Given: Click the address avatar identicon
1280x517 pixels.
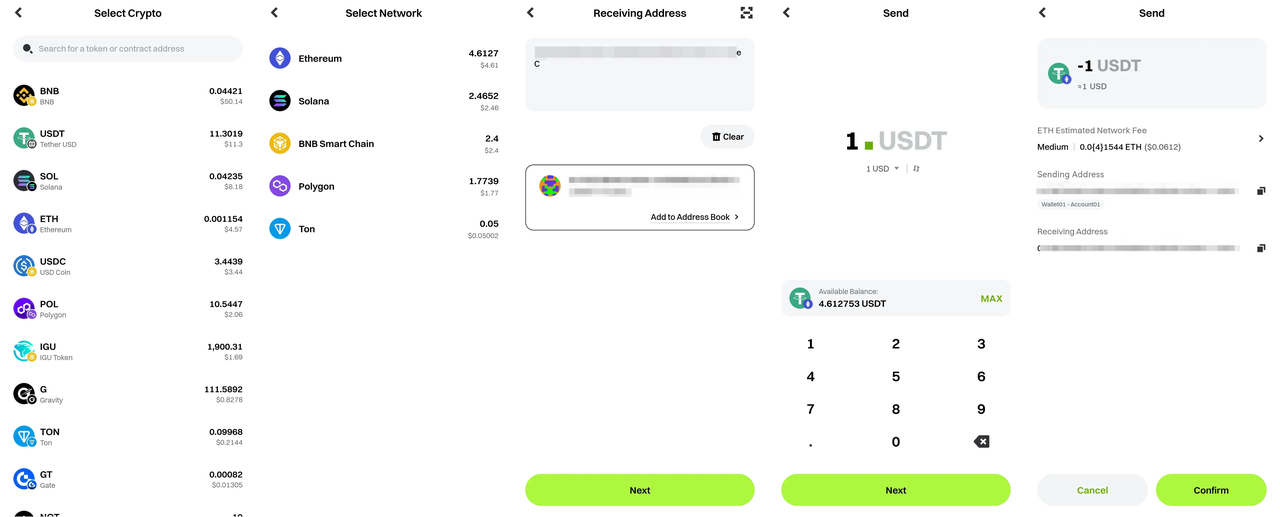Looking at the screenshot, I should pos(549,185).
